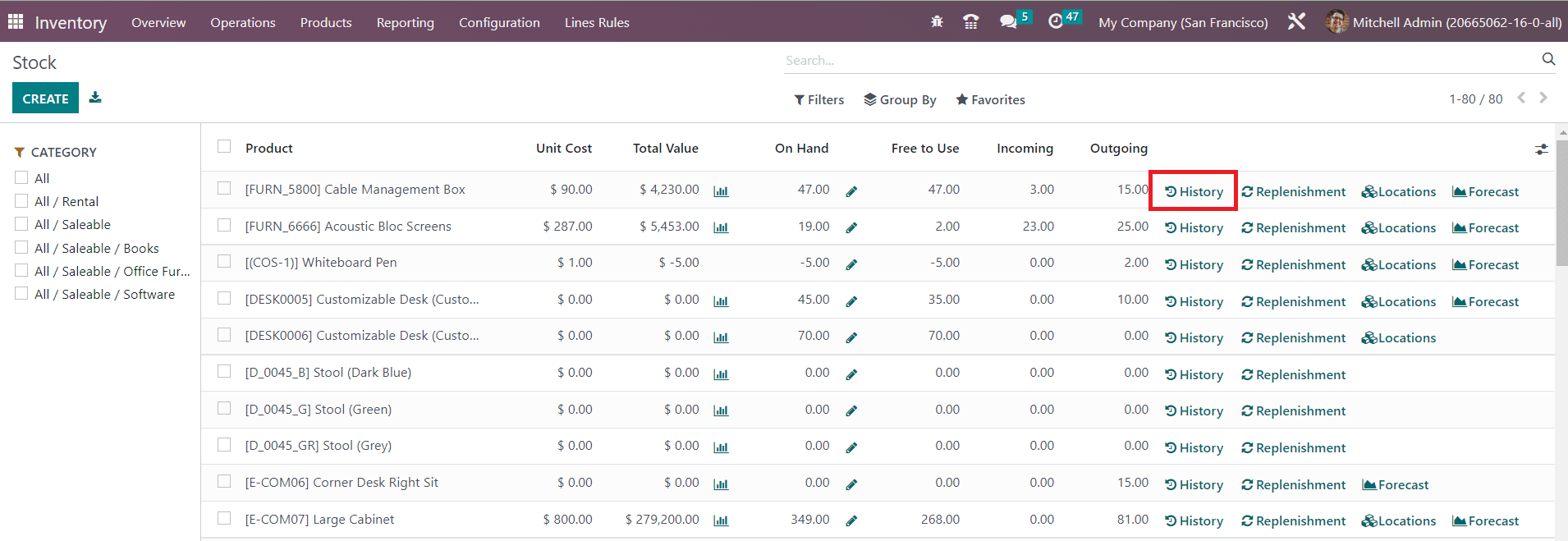
Task: Open the conversations chat icon
Action: click(1008, 22)
